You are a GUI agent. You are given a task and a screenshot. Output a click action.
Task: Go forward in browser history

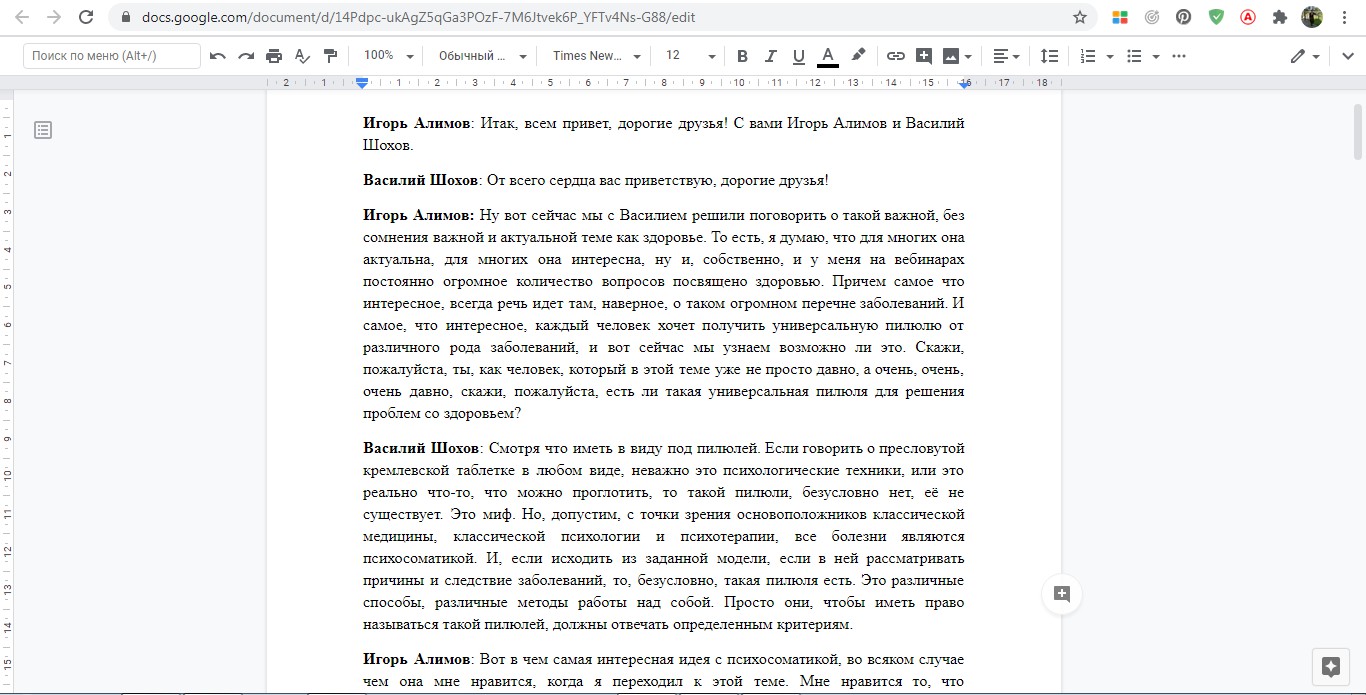pyautogui.click(x=54, y=17)
